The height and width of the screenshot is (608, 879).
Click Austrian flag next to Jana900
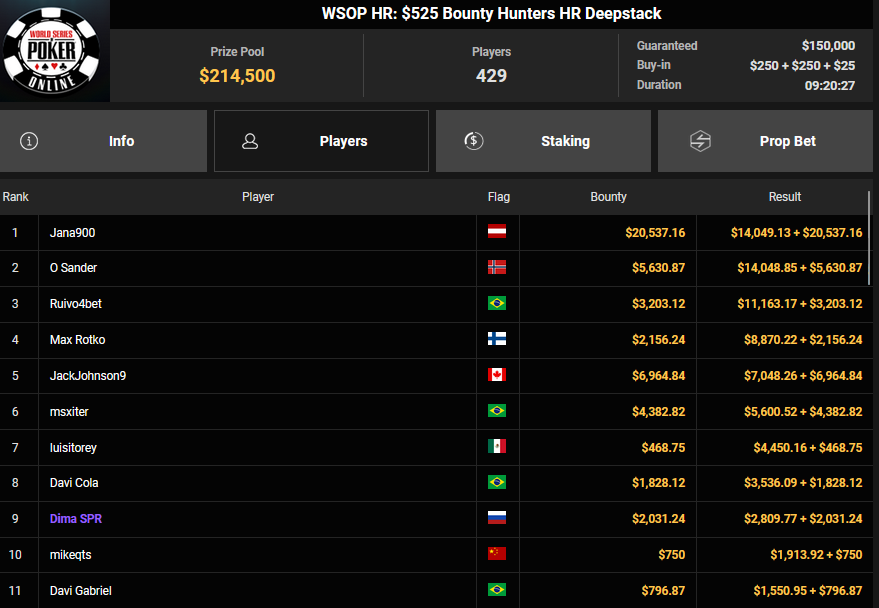click(496, 232)
